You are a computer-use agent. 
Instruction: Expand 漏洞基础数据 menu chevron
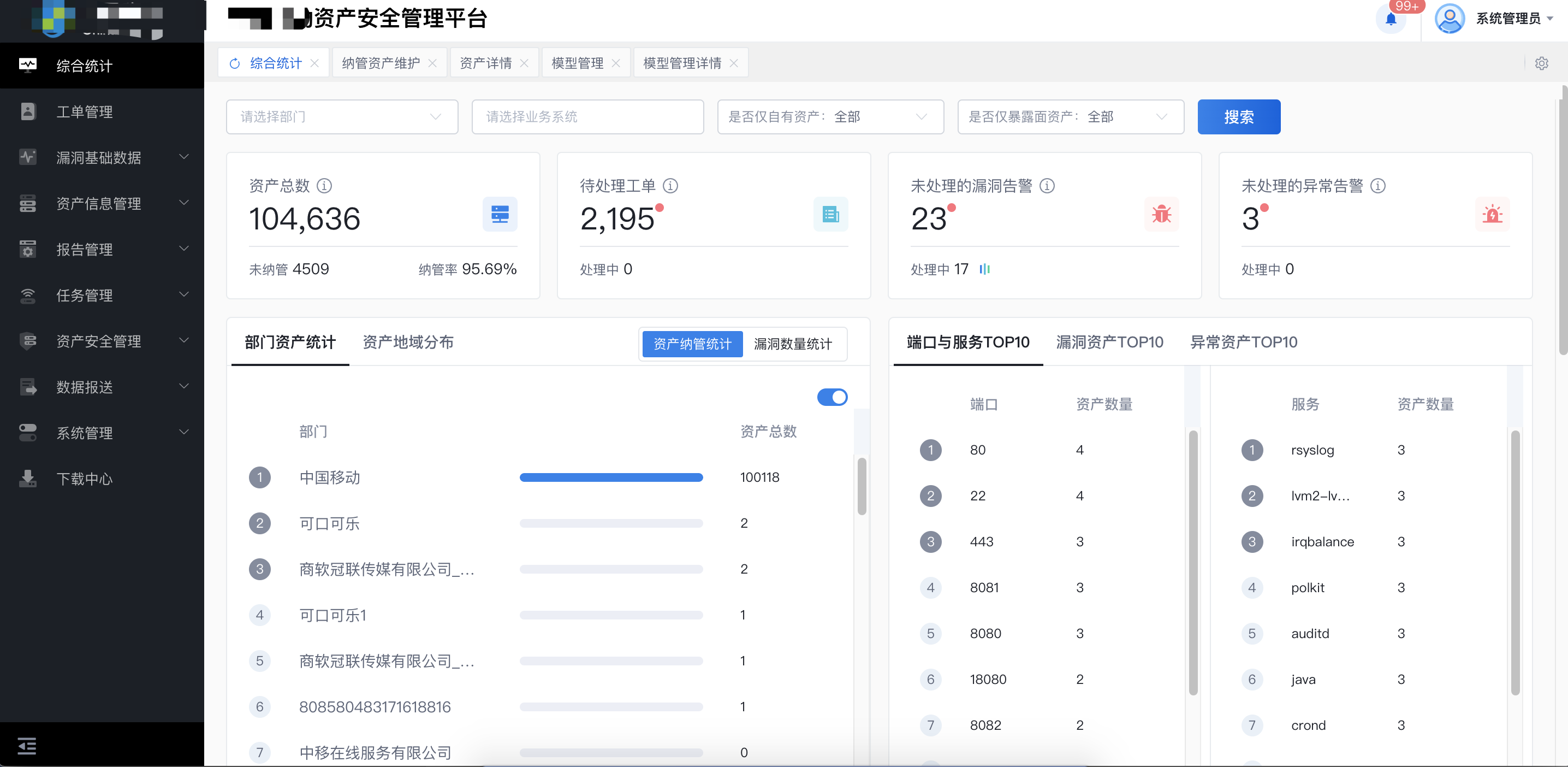click(x=183, y=157)
